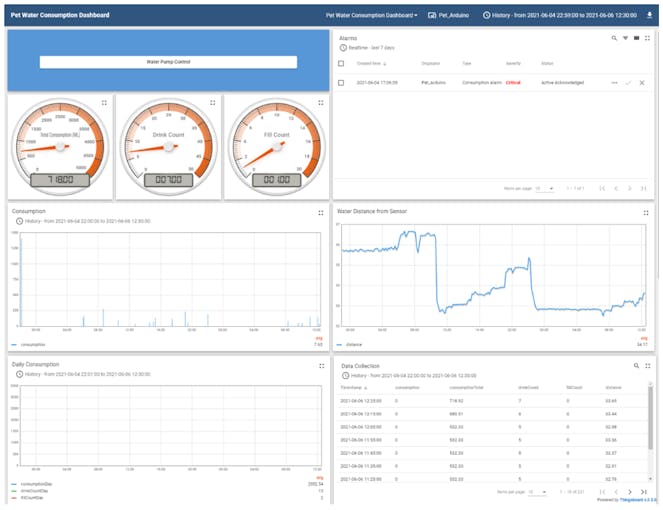Open the Alarms Realtime last 7 days timewindow

tap(367, 48)
